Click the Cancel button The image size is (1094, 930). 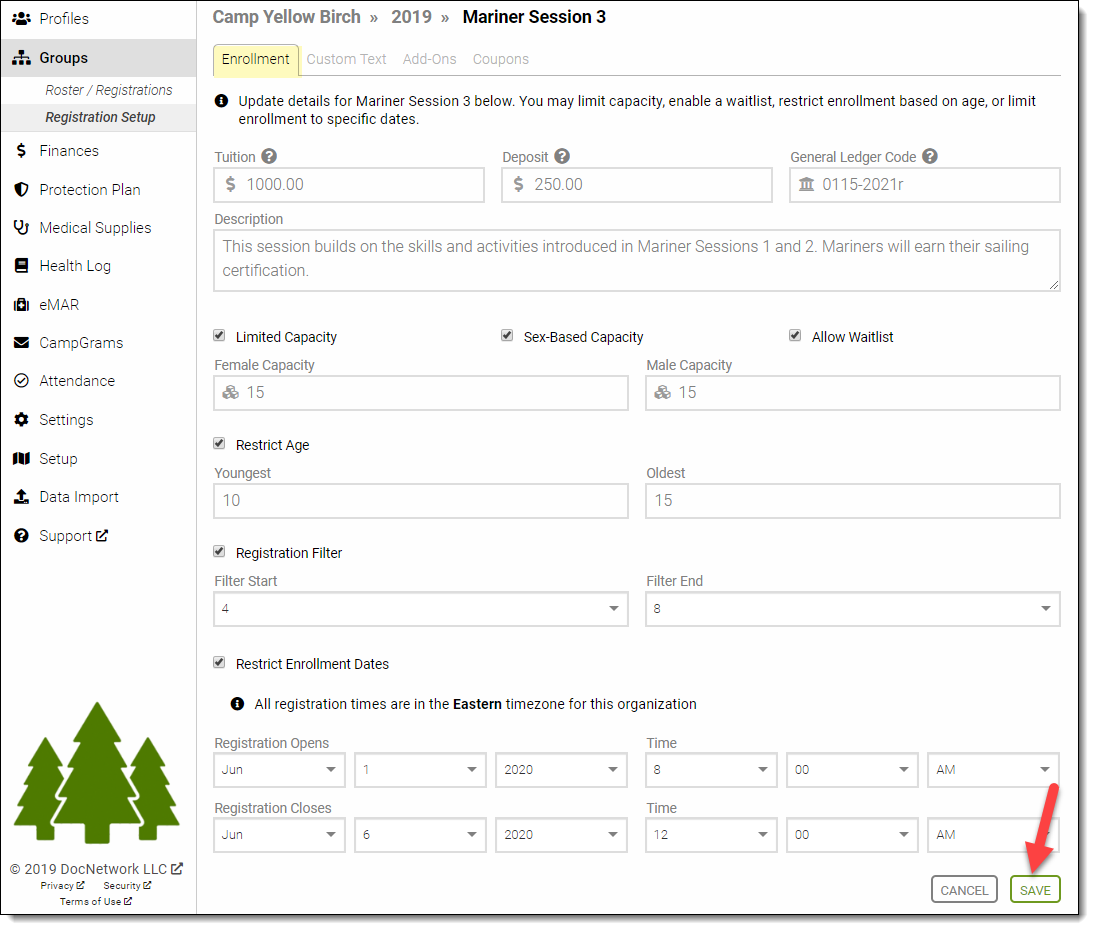tap(964, 890)
